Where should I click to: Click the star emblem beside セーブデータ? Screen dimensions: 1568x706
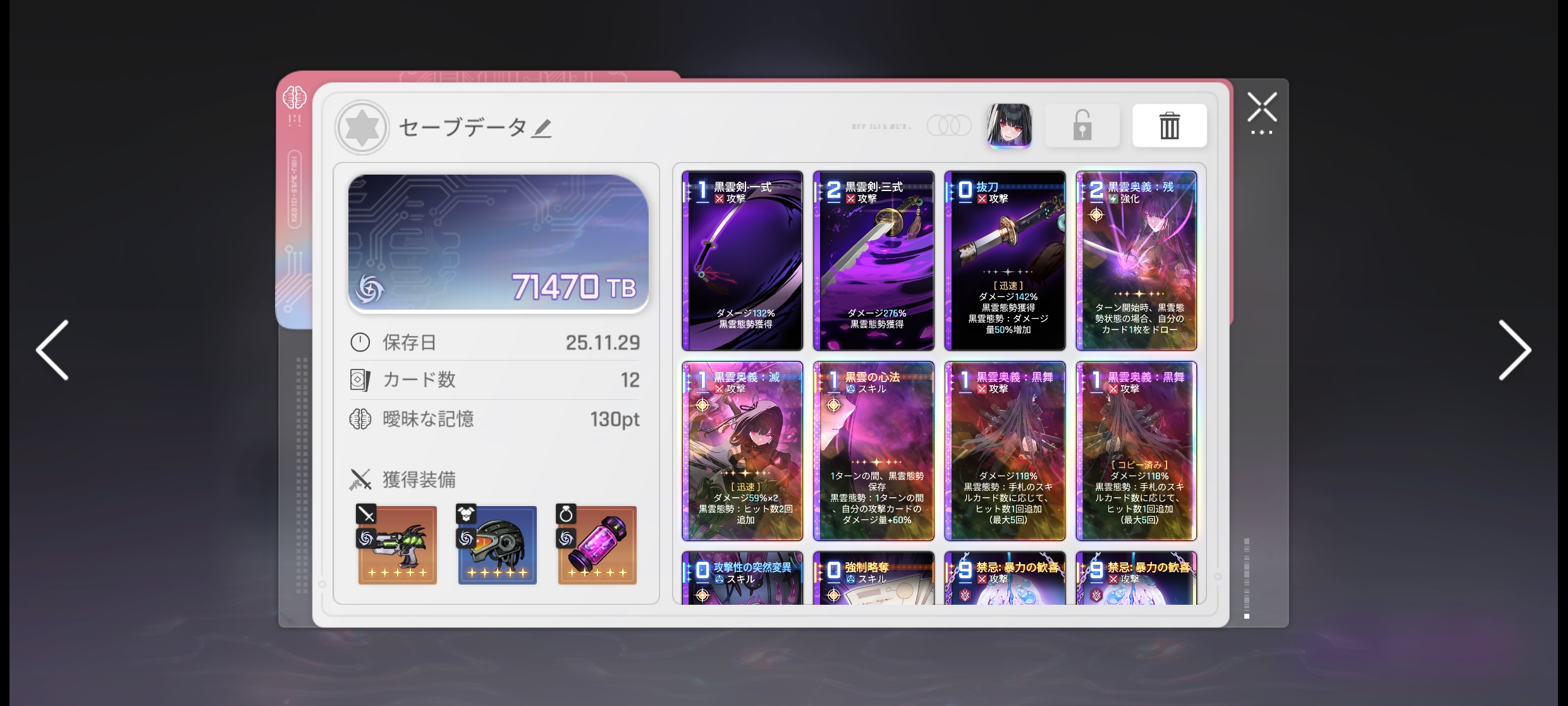click(x=362, y=128)
